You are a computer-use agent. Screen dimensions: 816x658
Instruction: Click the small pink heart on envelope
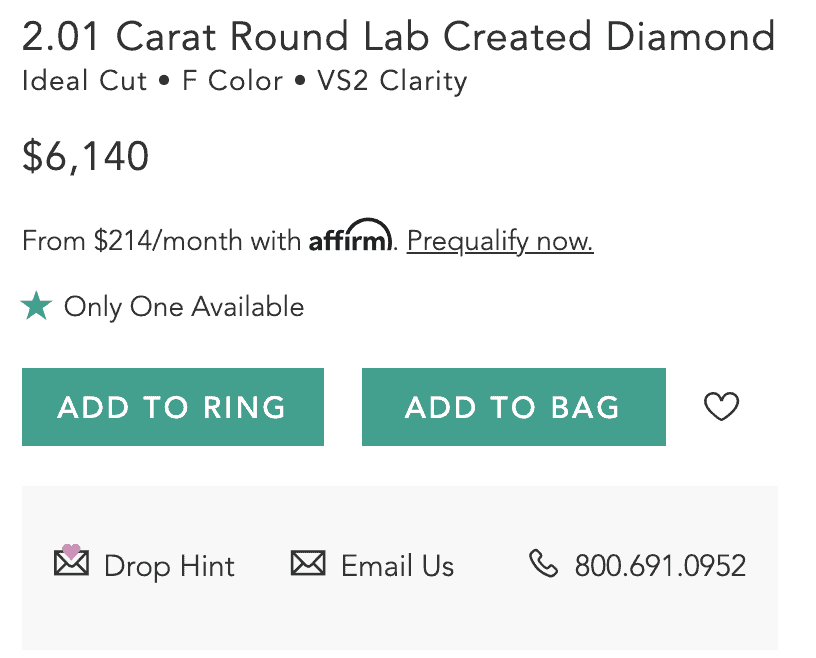point(71,552)
